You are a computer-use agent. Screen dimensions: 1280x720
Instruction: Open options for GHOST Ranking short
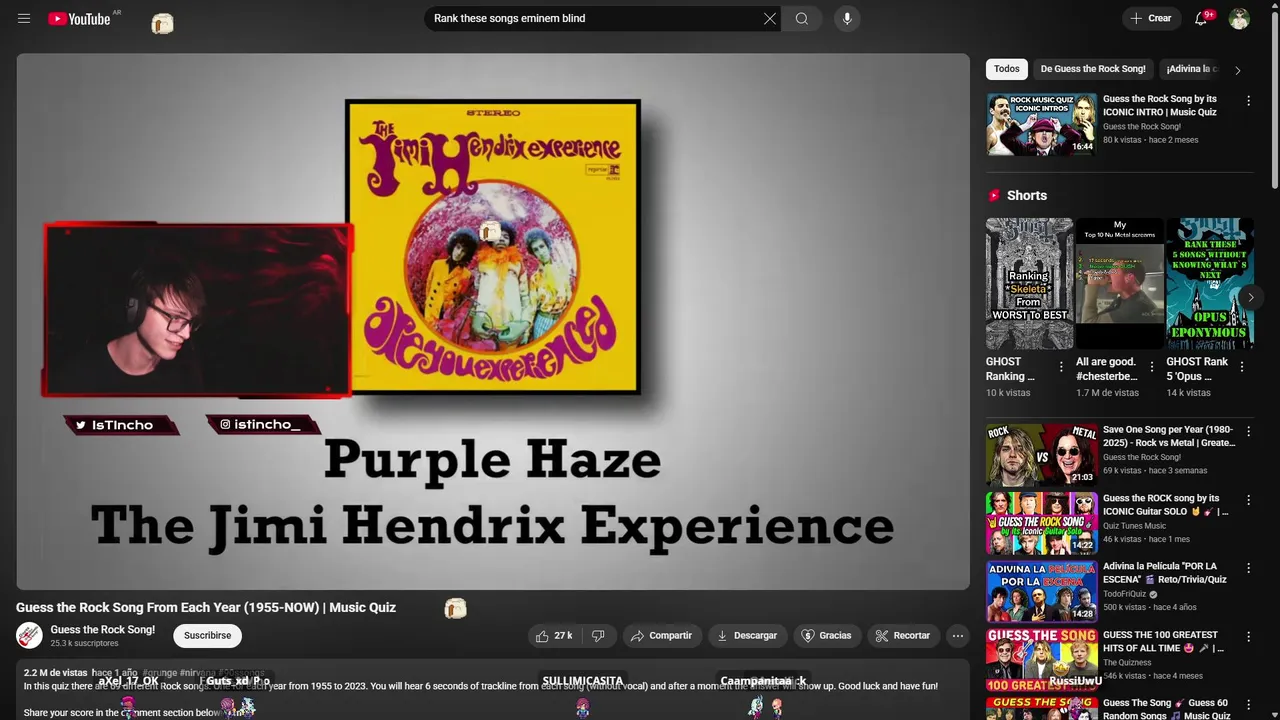point(1061,367)
